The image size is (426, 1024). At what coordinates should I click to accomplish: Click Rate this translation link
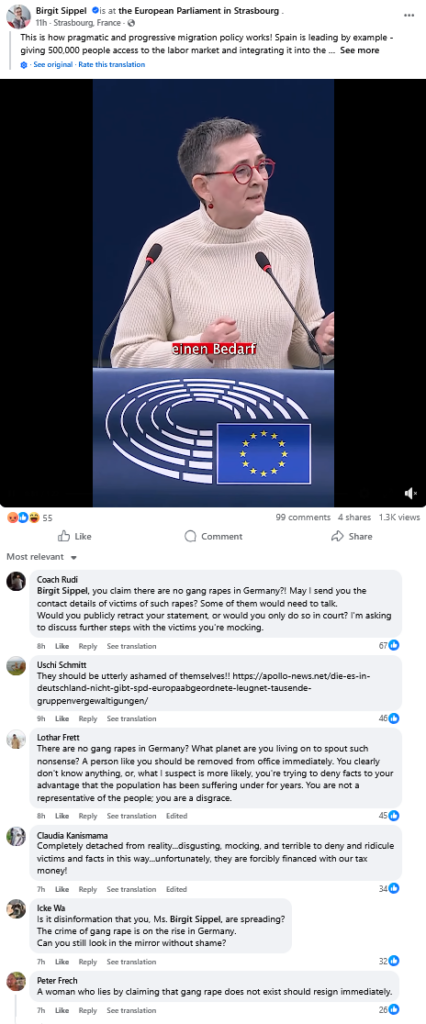pyautogui.click(x=112, y=65)
